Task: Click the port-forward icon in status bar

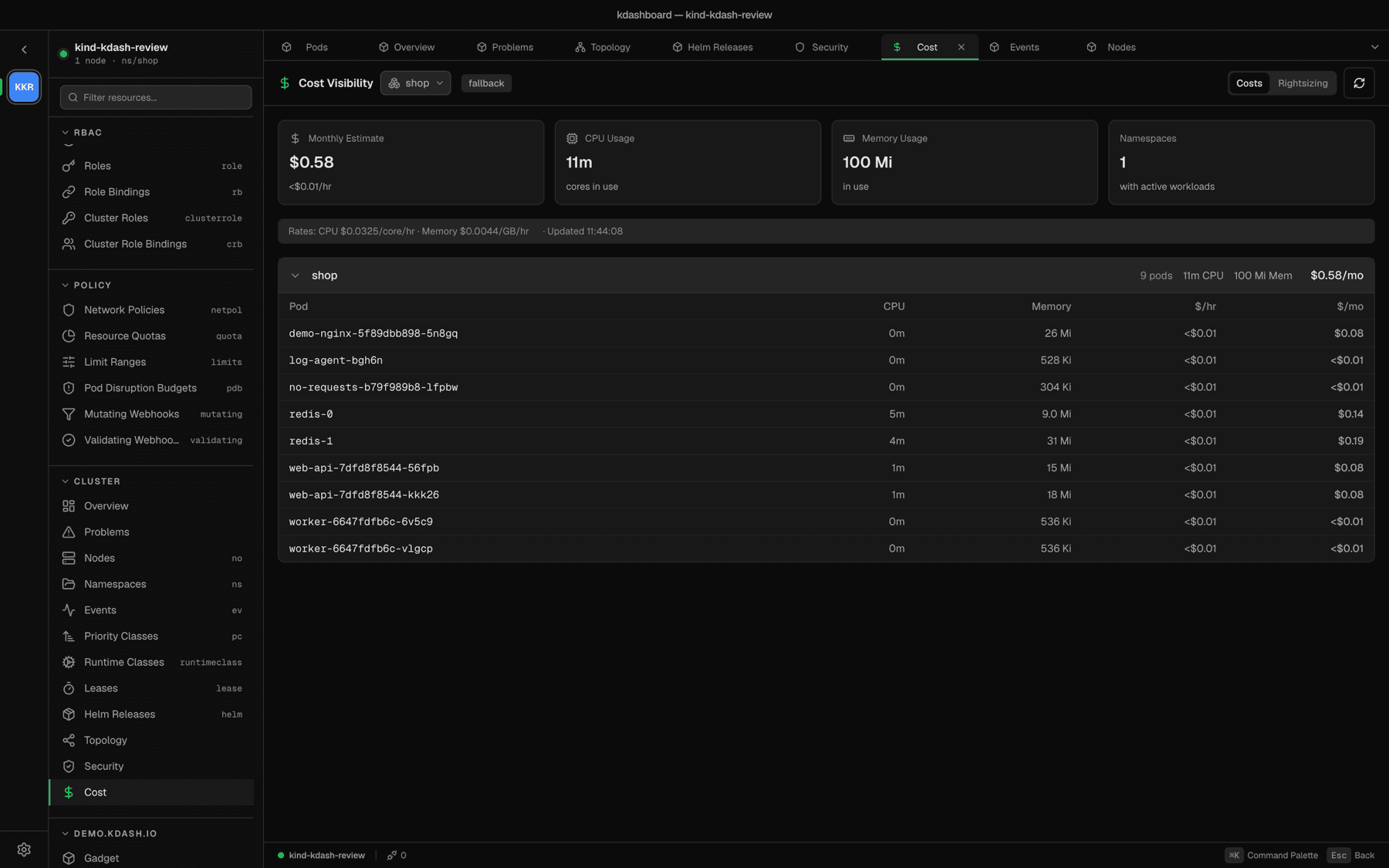Action: pos(392,855)
